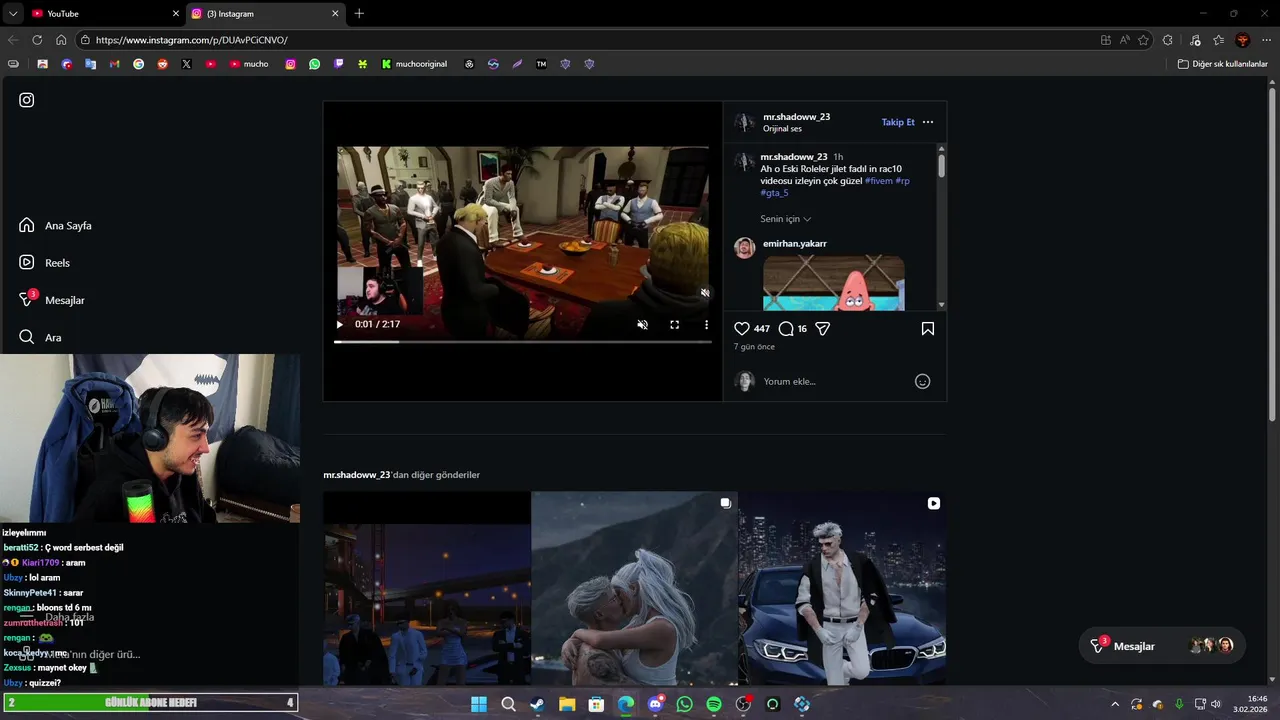The height and width of the screenshot is (720, 1280).
Task: Open the #gta_5 hashtag link
Action: tap(775, 193)
